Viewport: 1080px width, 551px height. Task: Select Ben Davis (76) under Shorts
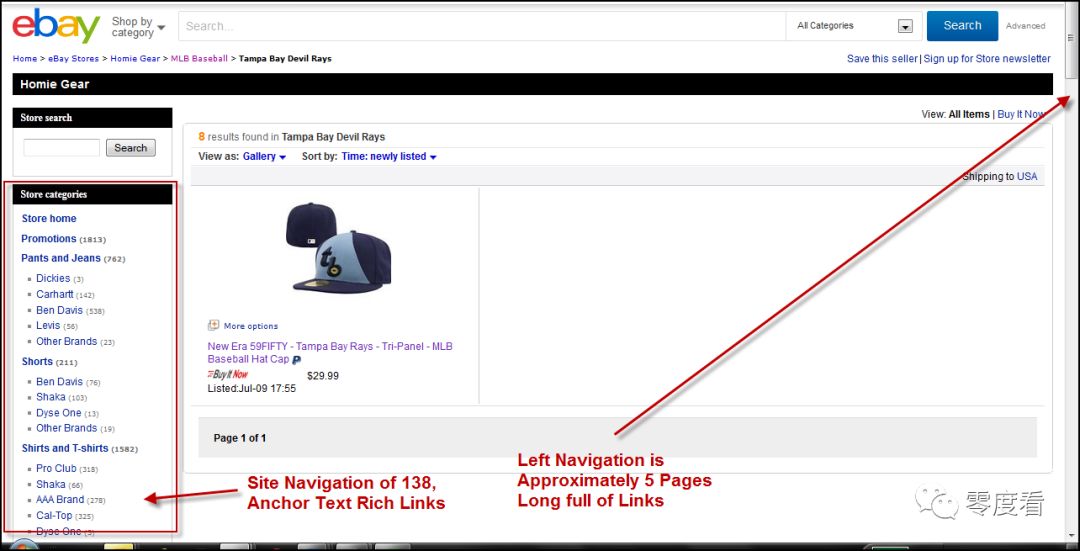click(59, 382)
